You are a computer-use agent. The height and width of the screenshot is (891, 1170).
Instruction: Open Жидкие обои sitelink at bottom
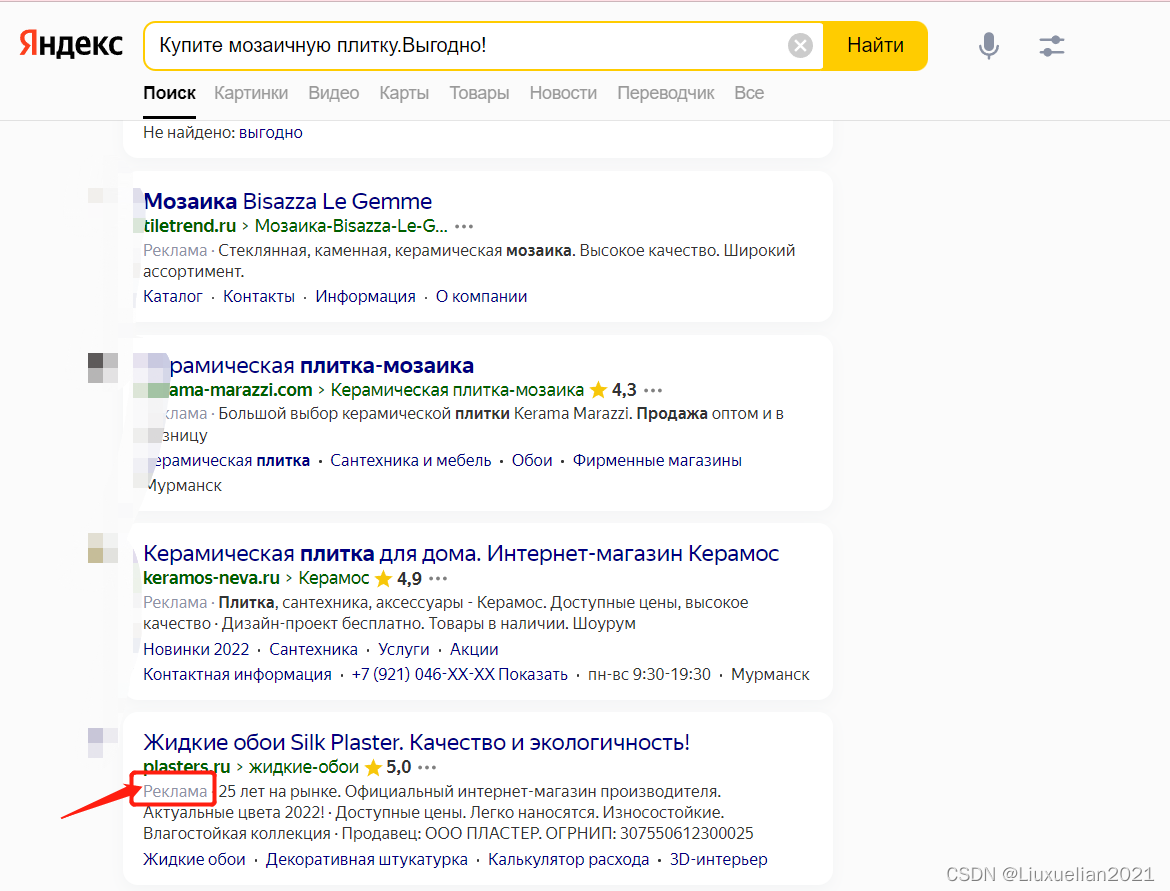tap(194, 860)
